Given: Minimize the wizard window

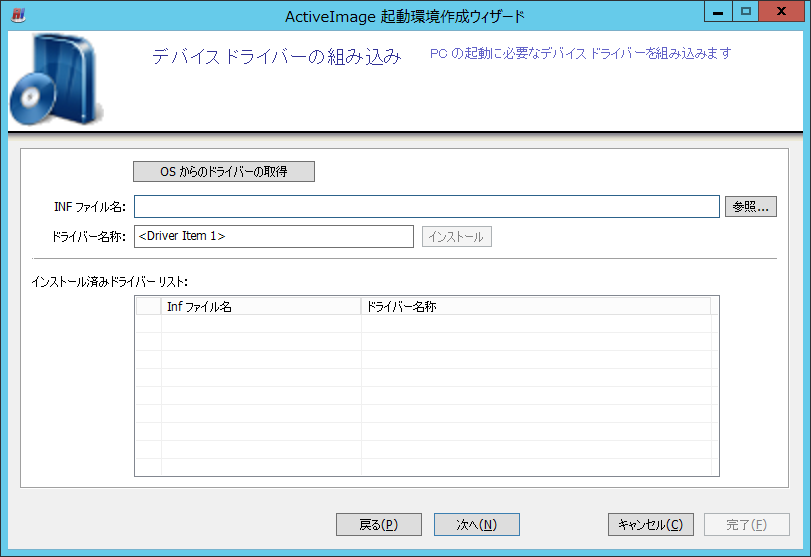Looking at the screenshot, I should coord(718,12).
